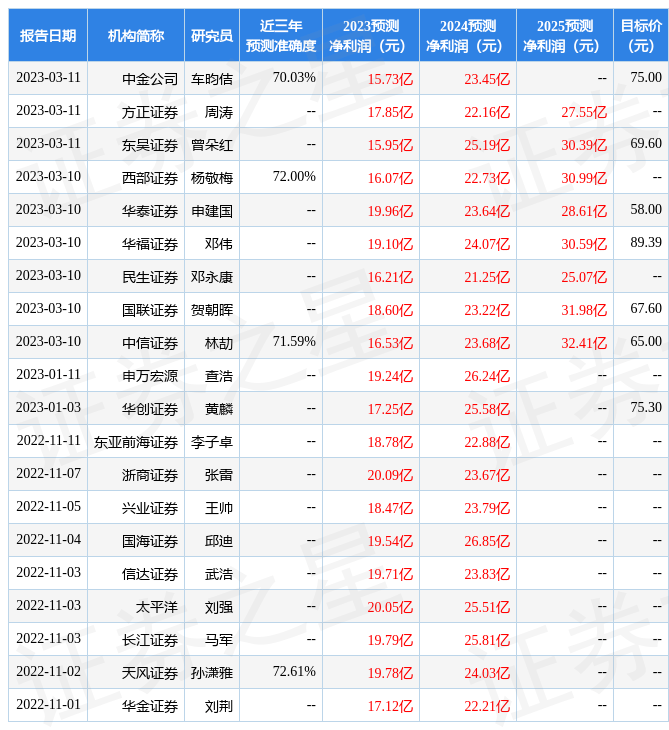Click the 2025预测净利润 column header
The image size is (669, 730).
point(565,35)
